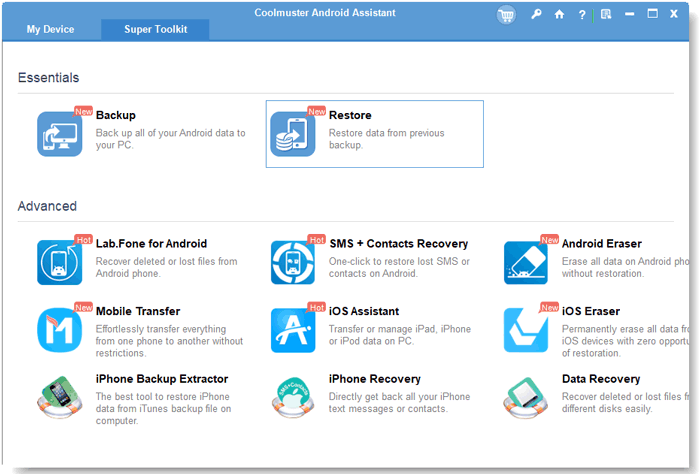Click the Mobile Transfer title text
The width and height of the screenshot is (700, 474).
coord(138,311)
